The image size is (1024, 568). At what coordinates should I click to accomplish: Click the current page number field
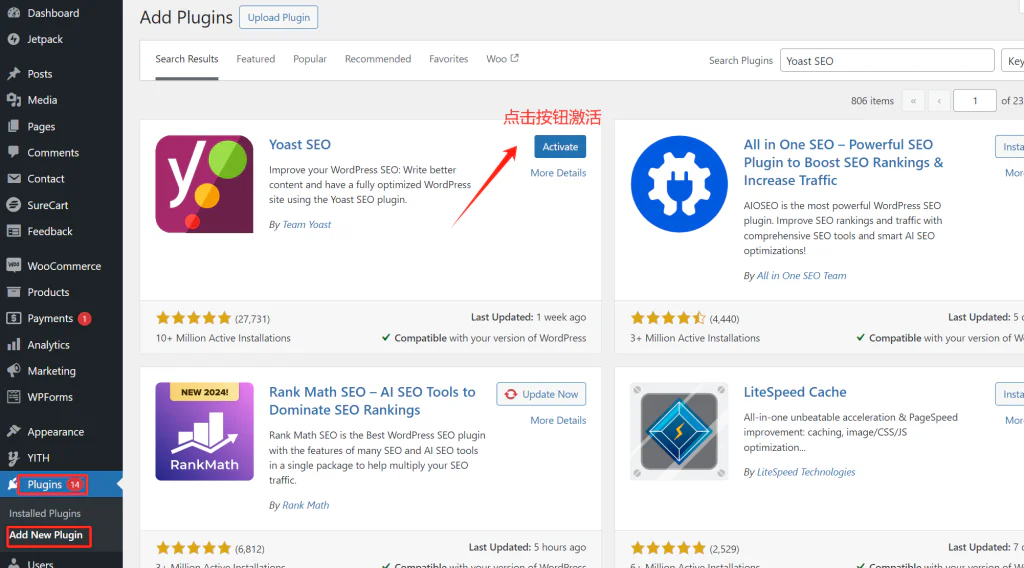click(x=974, y=101)
